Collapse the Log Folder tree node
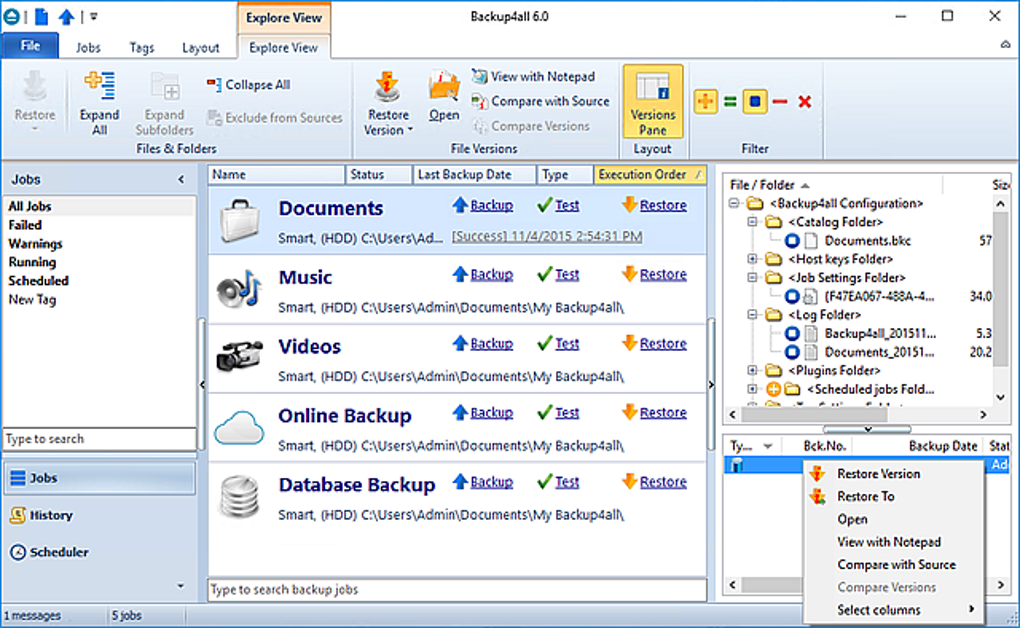The height and width of the screenshot is (628, 1020). [x=753, y=315]
